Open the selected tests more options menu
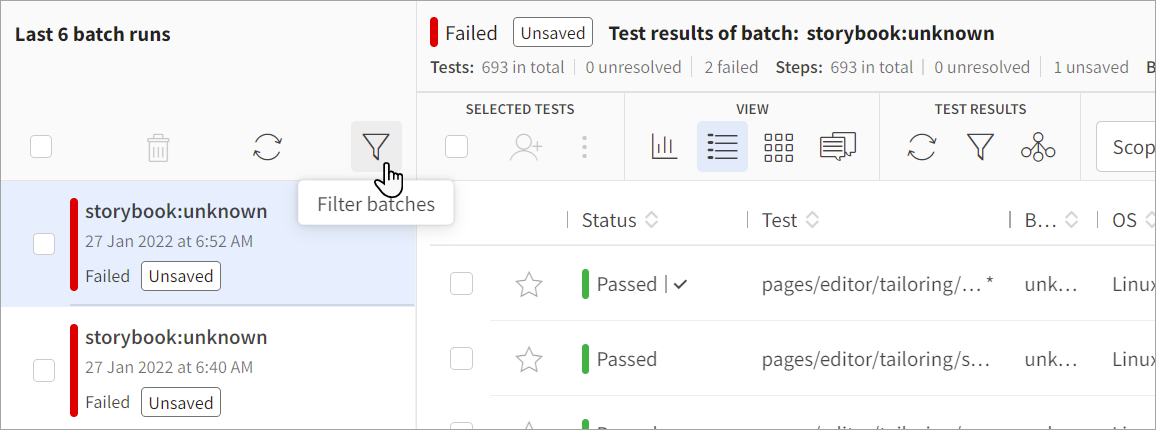This screenshot has width=1156, height=430. click(x=585, y=147)
